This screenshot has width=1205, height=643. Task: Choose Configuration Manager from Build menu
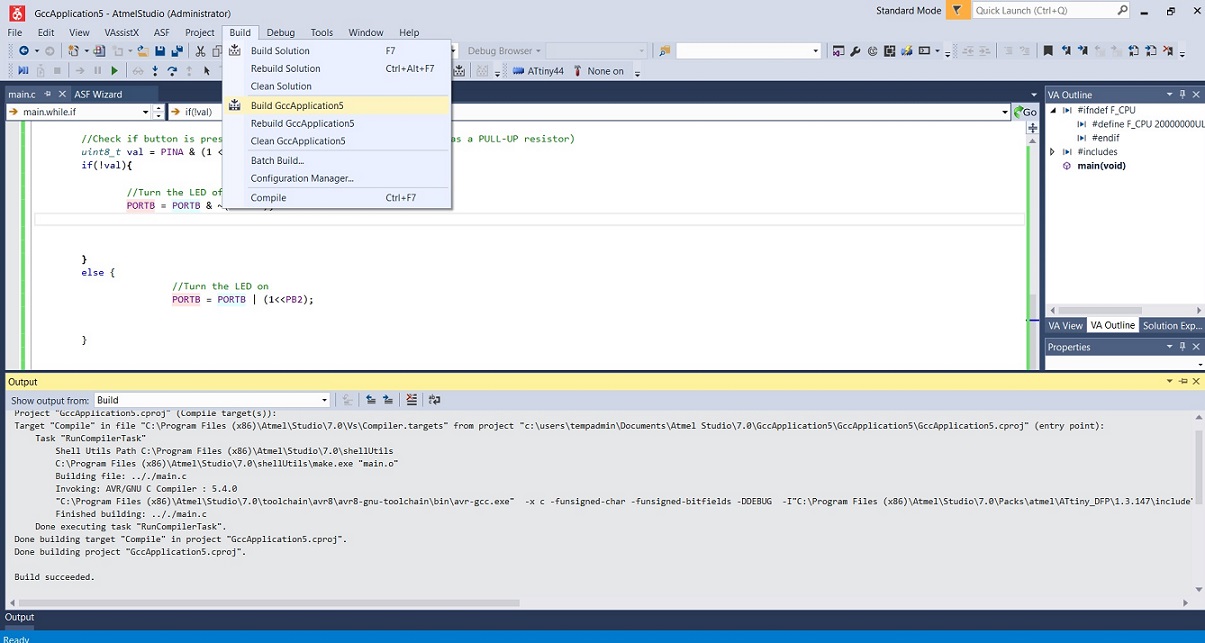click(305, 179)
